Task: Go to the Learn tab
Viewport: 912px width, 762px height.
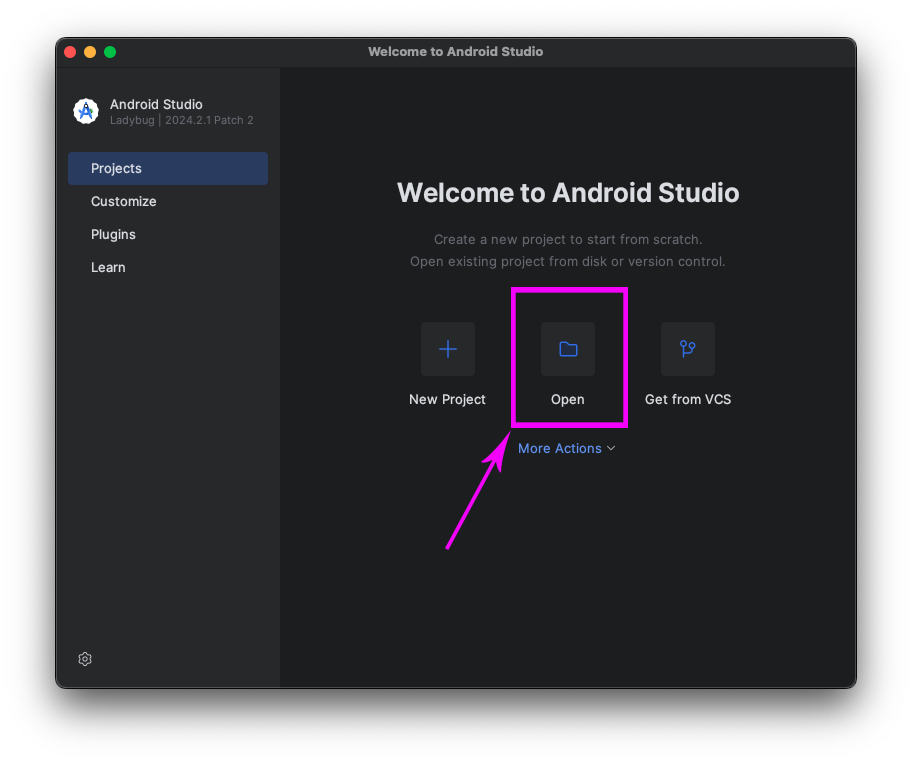Action: (x=168, y=268)
